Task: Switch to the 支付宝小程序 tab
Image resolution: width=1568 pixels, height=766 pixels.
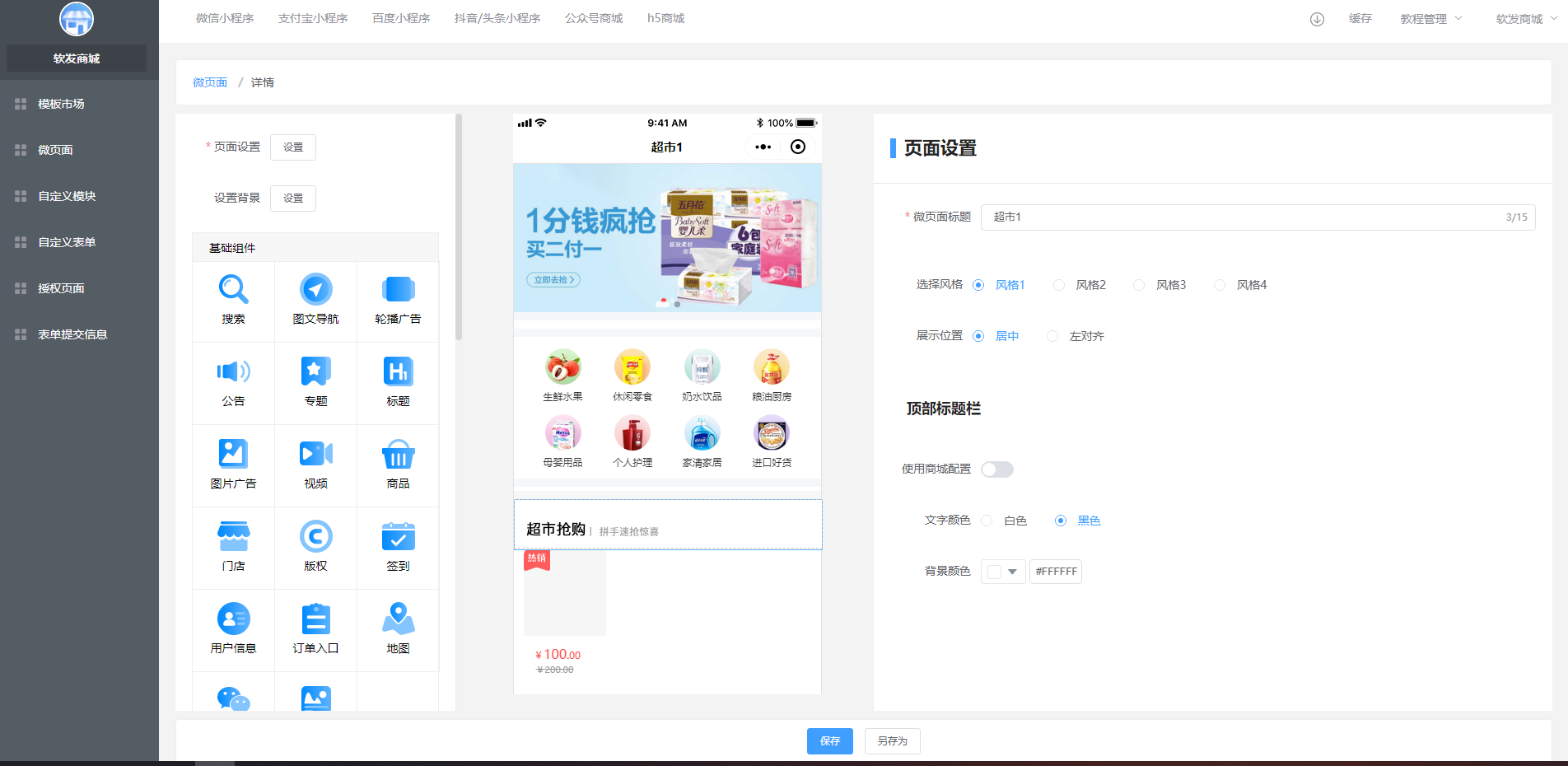Action: click(313, 18)
